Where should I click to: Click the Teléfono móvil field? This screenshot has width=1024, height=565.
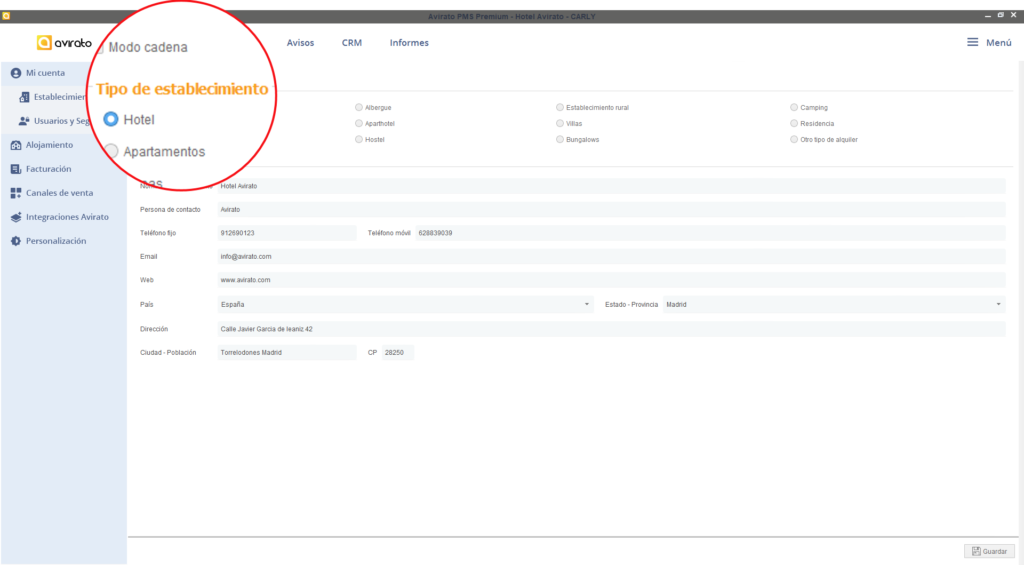click(x=711, y=233)
